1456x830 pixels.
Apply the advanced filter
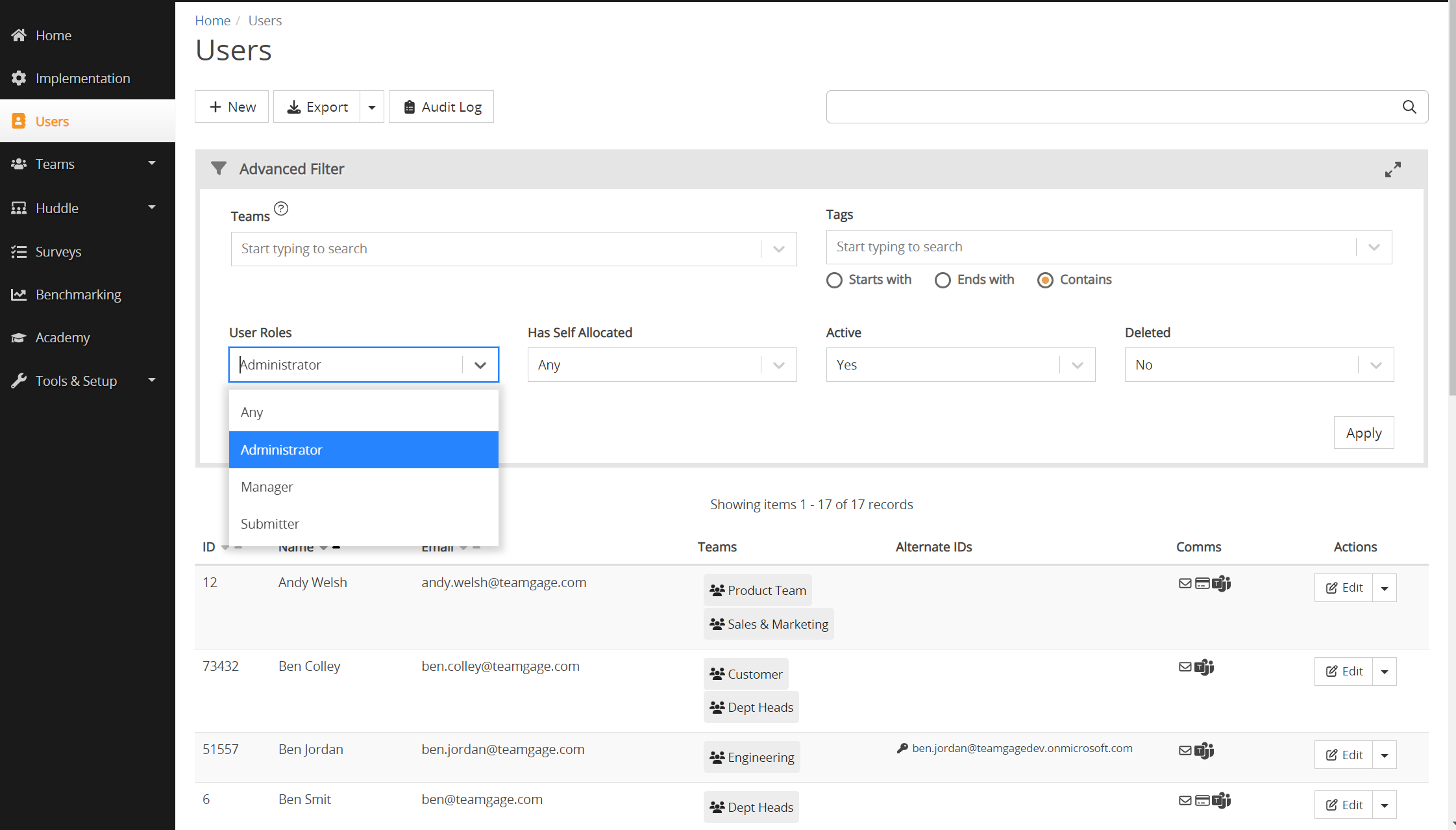[x=1364, y=433]
